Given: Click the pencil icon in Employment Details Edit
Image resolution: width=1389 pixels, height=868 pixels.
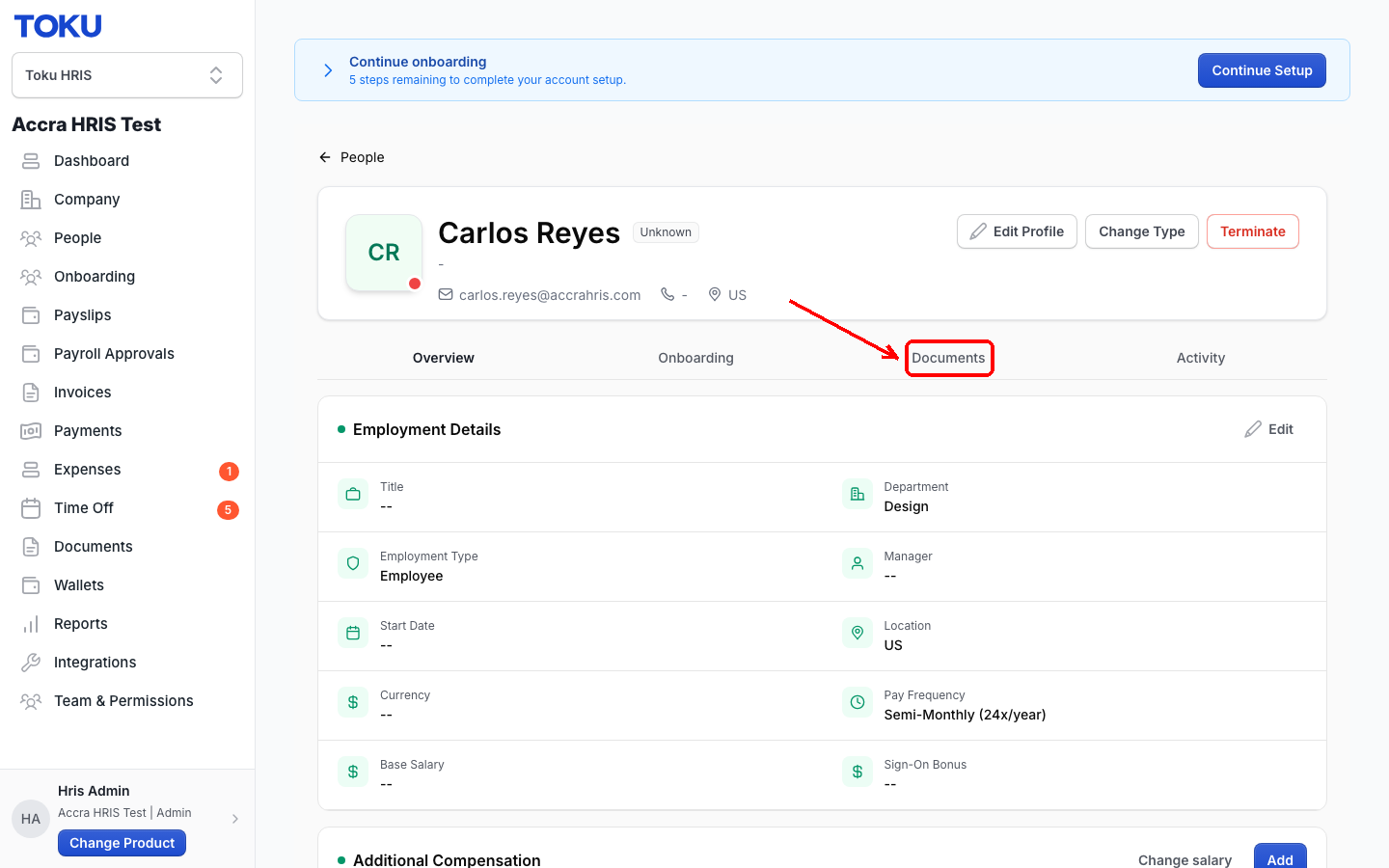Looking at the screenshot, I should [x=1253, y=429].
